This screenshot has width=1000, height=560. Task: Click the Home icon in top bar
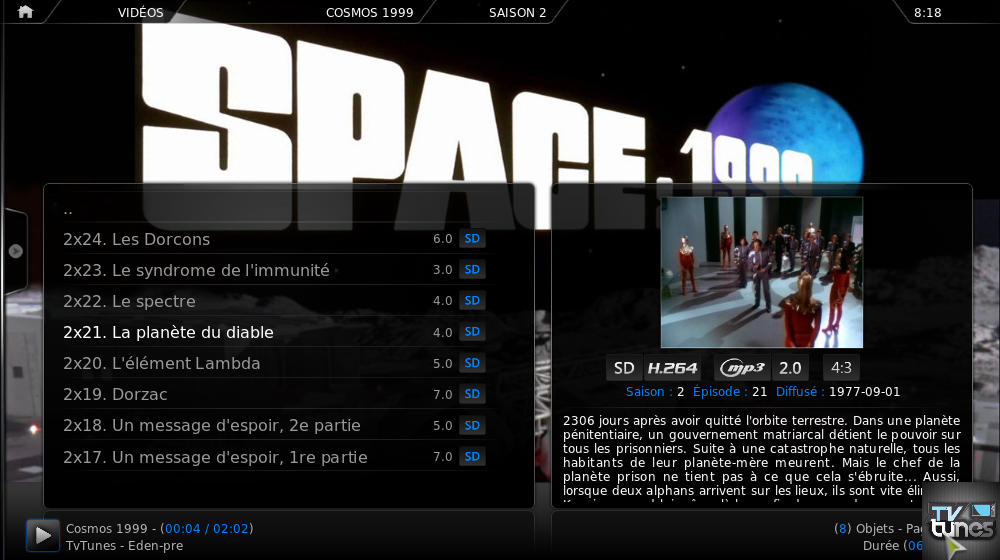(x=25, y=12)
